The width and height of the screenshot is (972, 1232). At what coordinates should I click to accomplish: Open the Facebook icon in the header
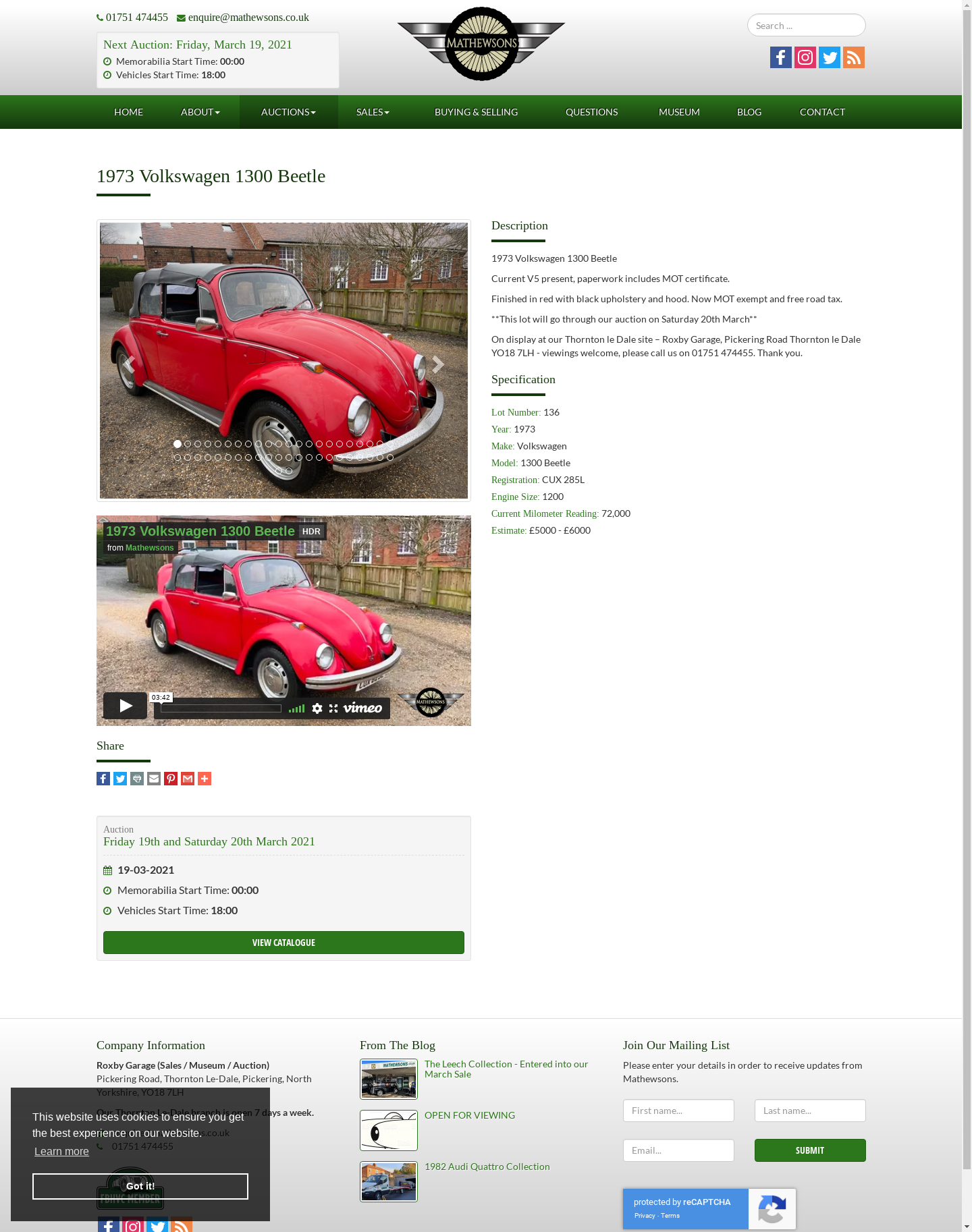(x=781, y=57)
